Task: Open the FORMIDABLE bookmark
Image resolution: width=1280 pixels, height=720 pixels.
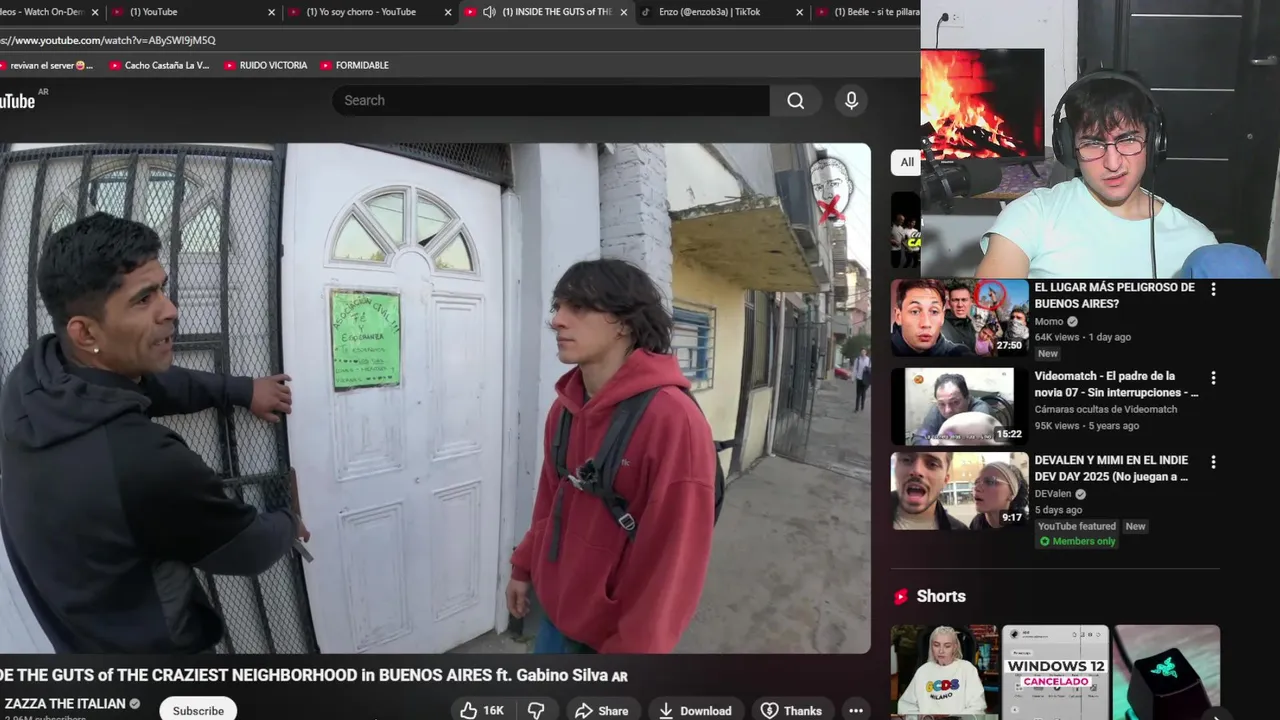Action: click(354, 65)
